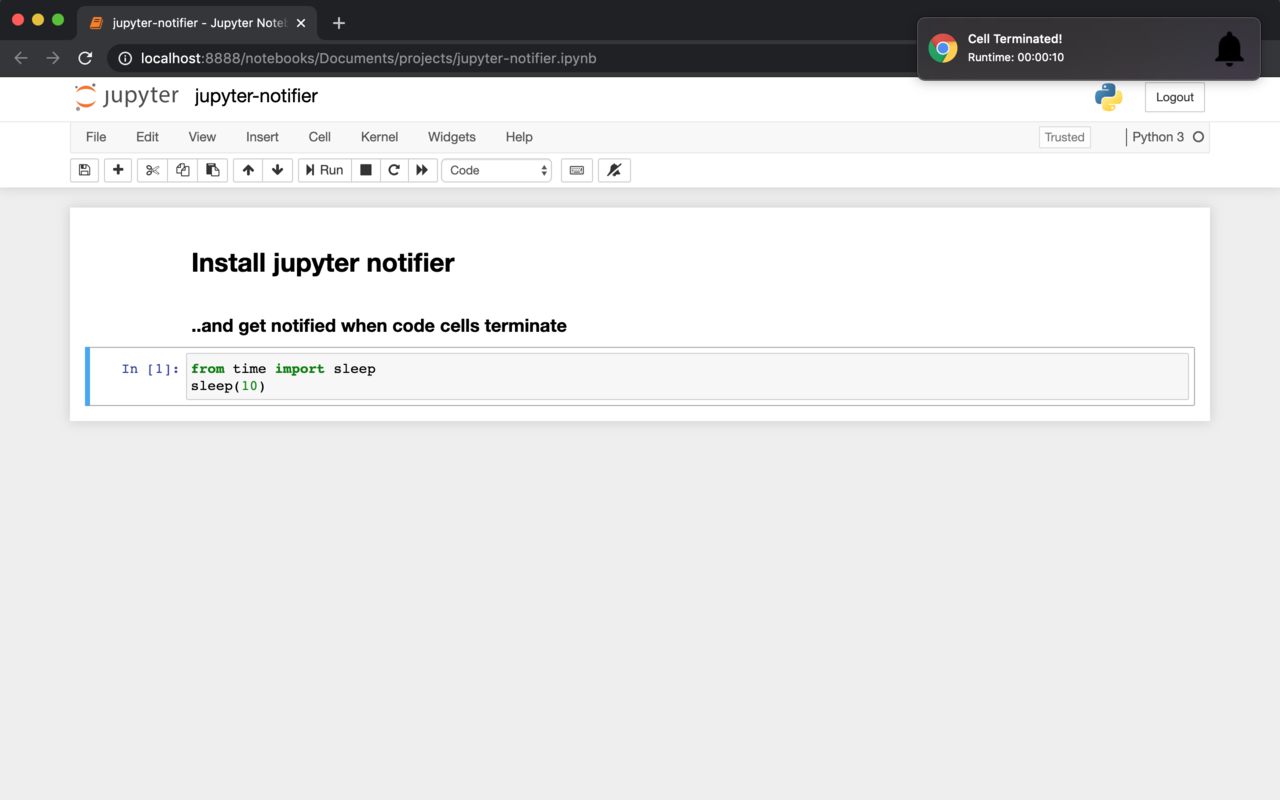Click the localhost address bar
This screenshot has width=1280, height=800.
coord(510,58)
